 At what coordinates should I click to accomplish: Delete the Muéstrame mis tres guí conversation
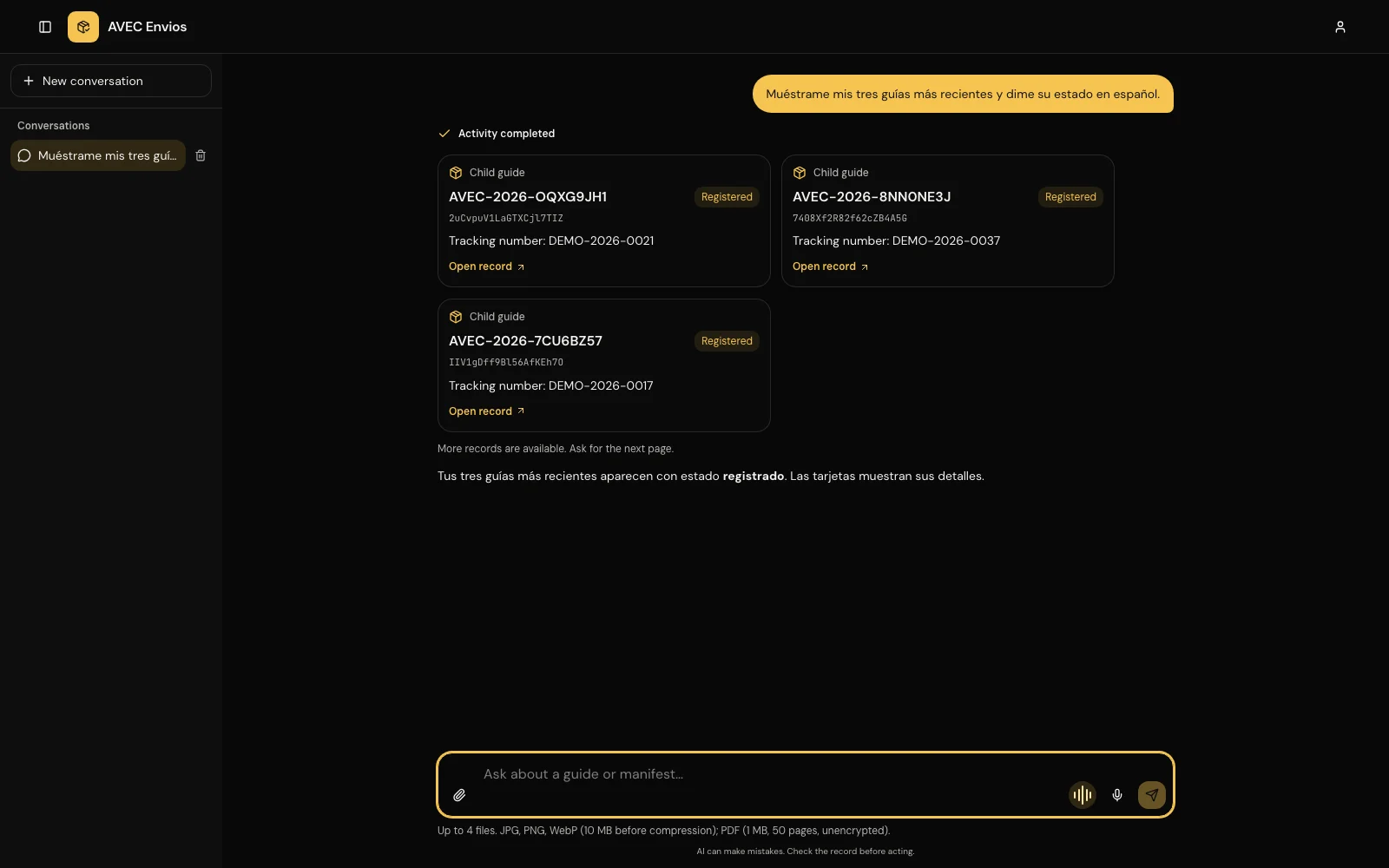point(201,155)
